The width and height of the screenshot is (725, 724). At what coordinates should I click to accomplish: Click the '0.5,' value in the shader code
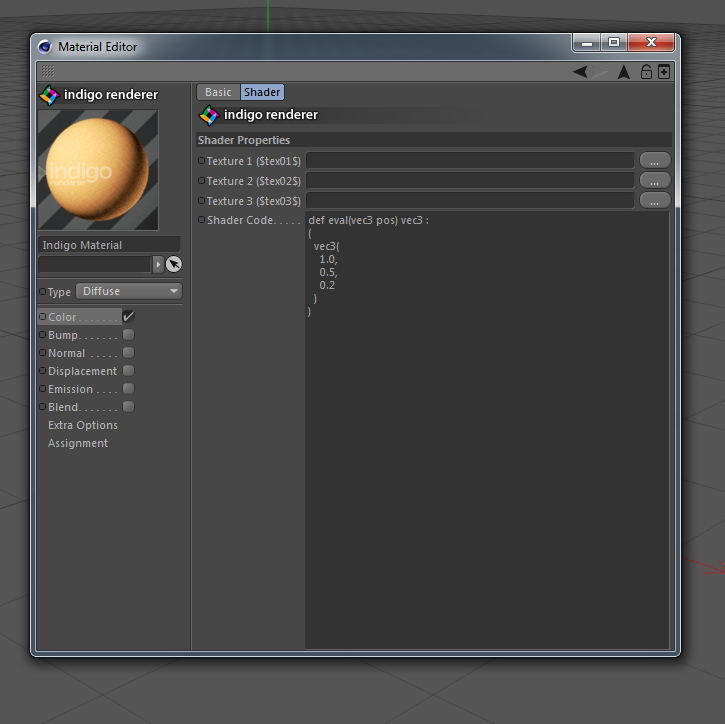point(328,272)
